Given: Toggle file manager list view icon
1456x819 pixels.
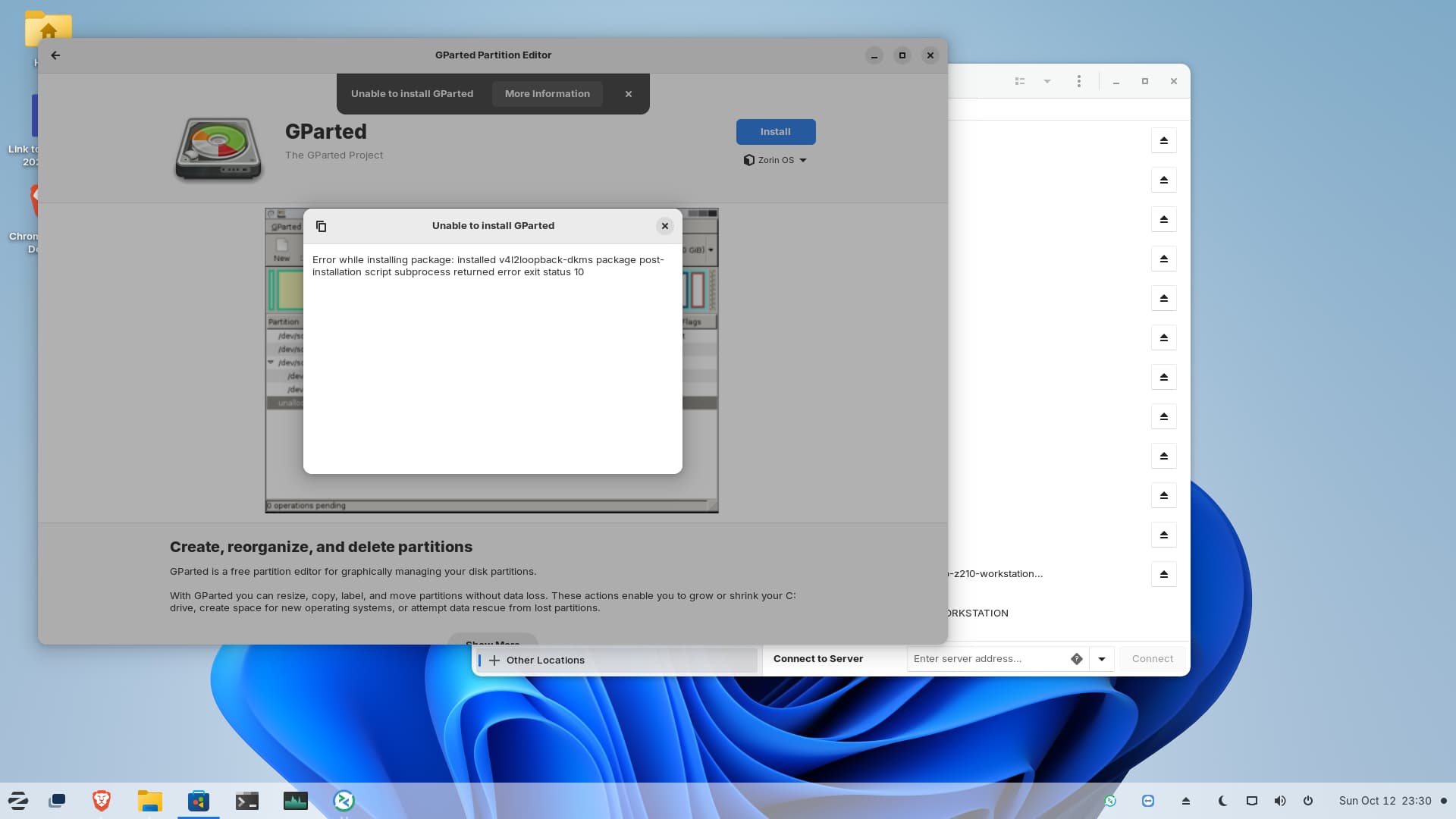Looking at the screenshot, I should tap(1020, 81).
